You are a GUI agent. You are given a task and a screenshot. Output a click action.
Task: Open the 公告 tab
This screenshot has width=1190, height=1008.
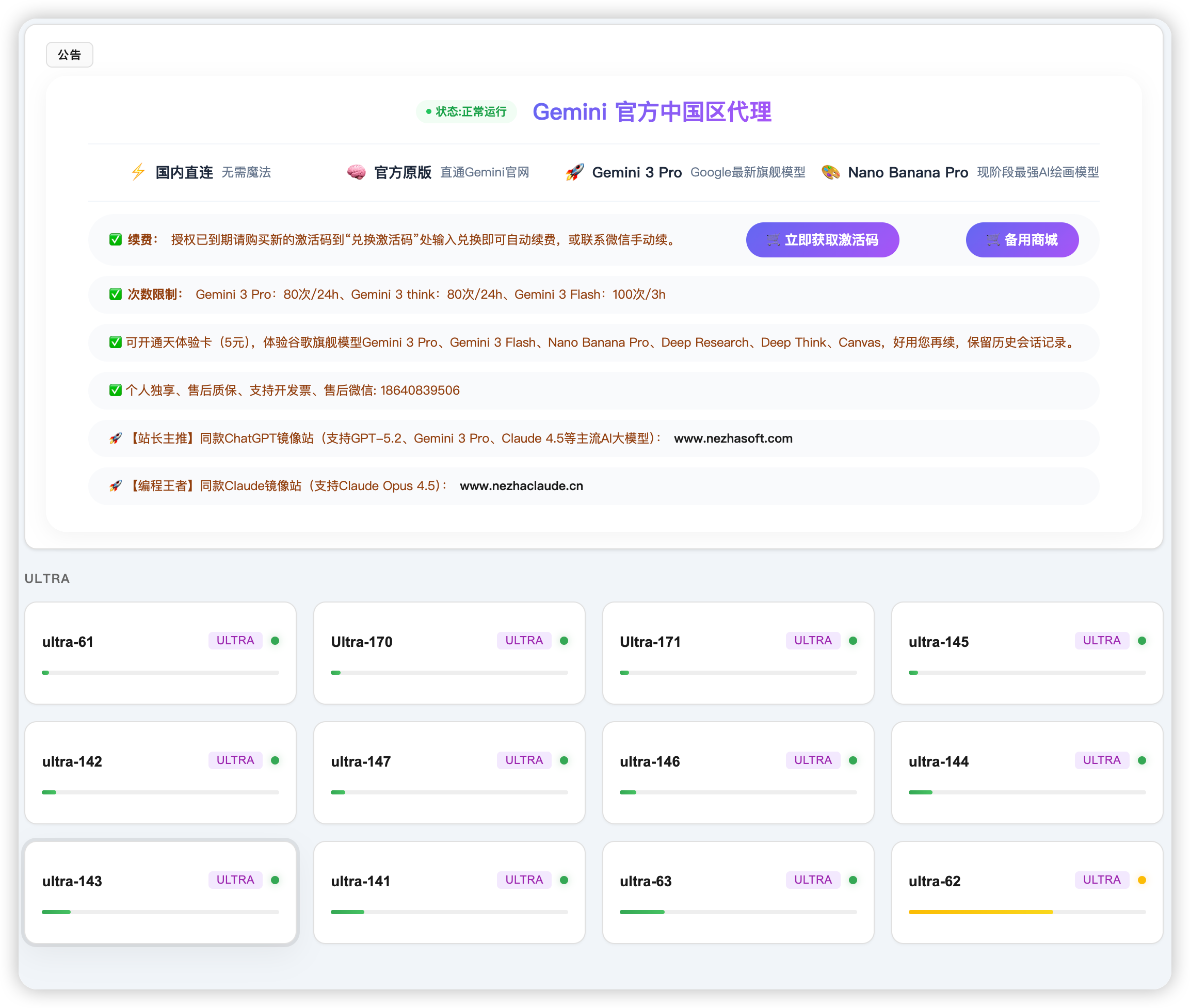point(69,55)
